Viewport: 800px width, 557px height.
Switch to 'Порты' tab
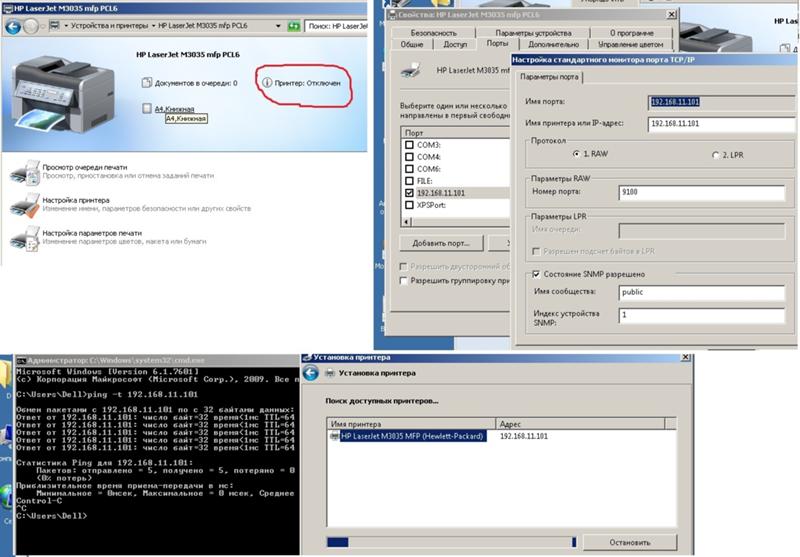pos(497,43)
